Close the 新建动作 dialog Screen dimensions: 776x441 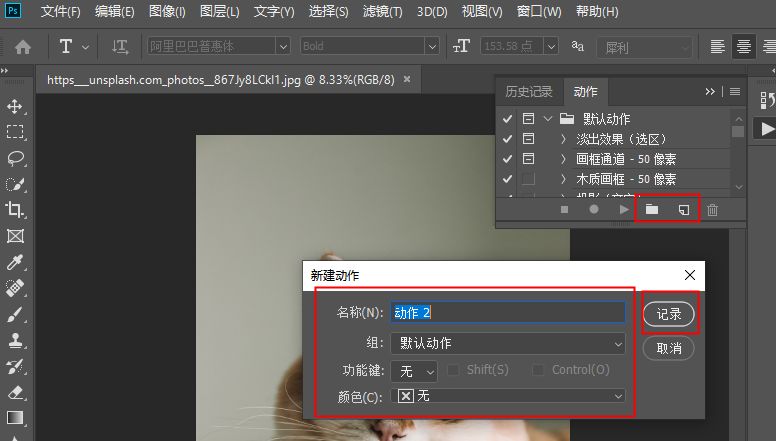point(690,275)
